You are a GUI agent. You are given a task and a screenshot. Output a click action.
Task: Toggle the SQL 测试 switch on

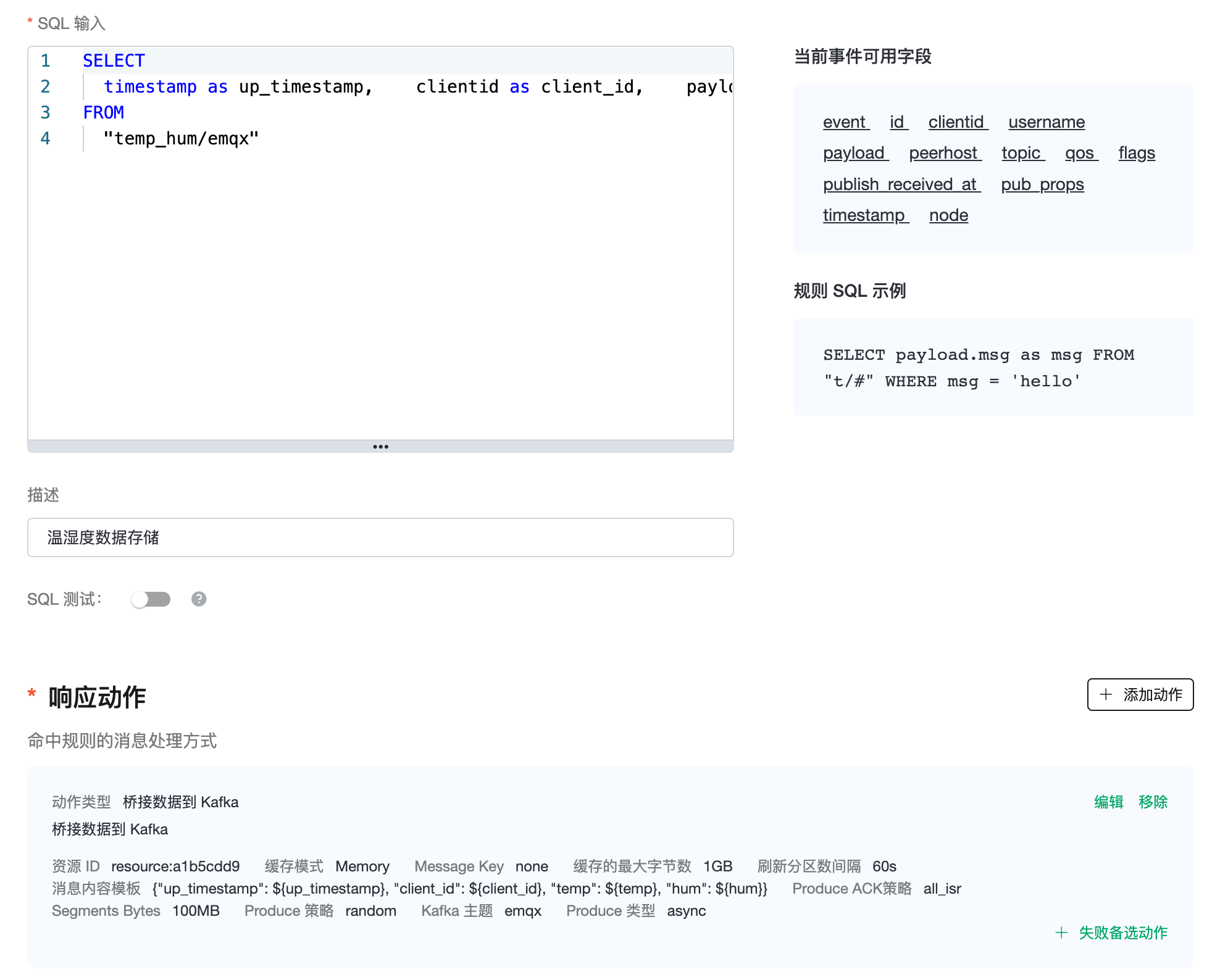tap(151, 599)
